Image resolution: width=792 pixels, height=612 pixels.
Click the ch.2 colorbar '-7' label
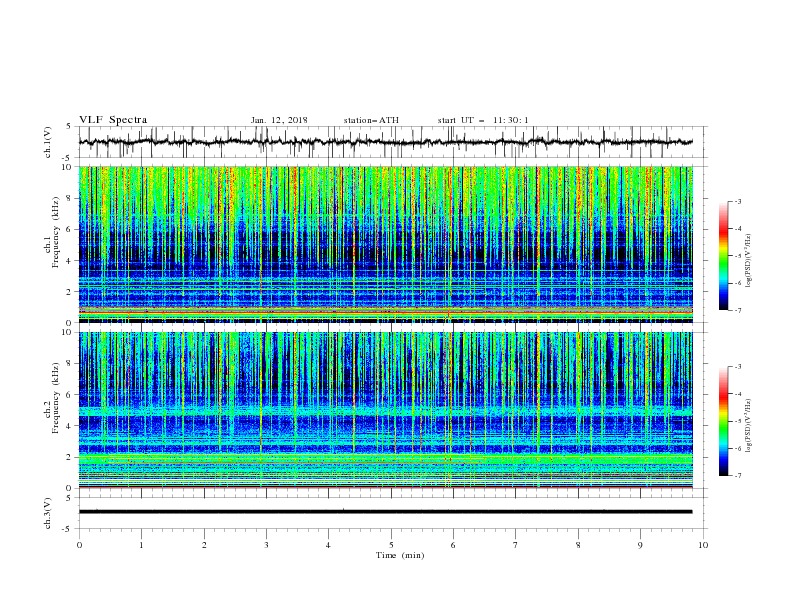pyautogui.click(x=738, y=475)
